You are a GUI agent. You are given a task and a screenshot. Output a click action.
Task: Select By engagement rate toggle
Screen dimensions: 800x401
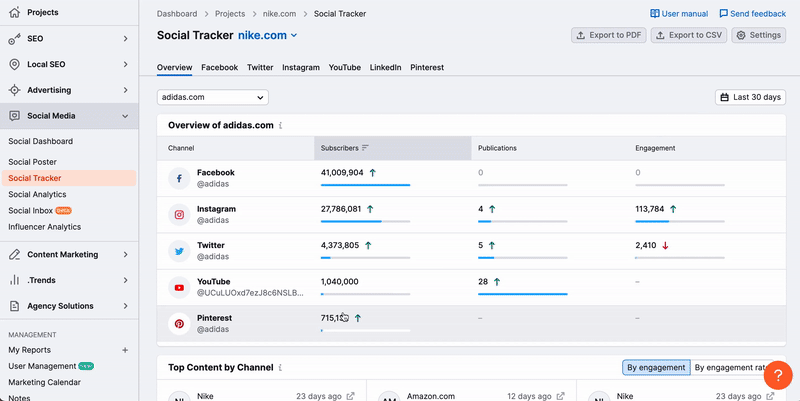pos(731,367)
